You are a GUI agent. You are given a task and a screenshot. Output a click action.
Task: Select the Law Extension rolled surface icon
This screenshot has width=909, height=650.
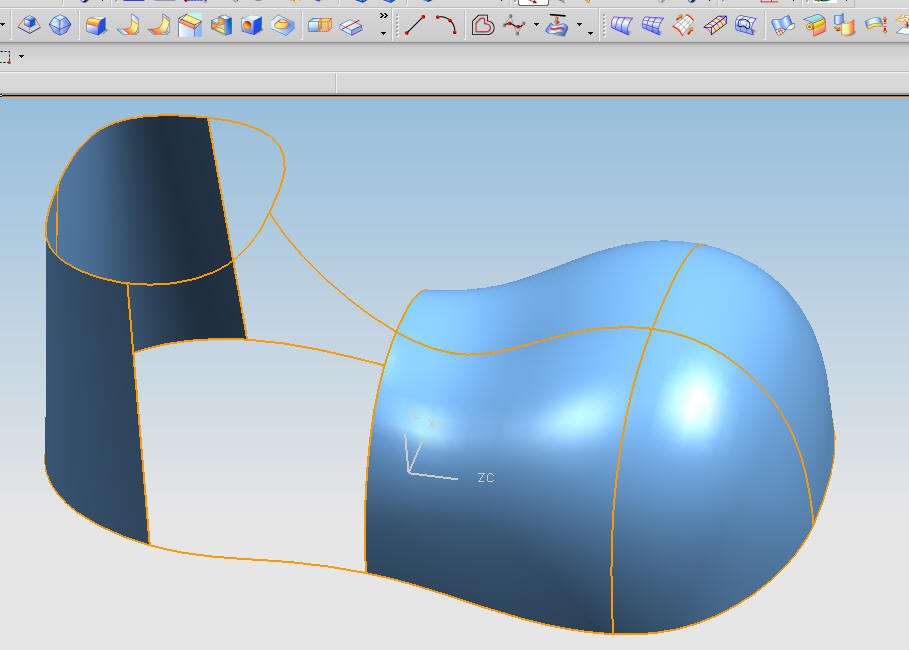815,26
